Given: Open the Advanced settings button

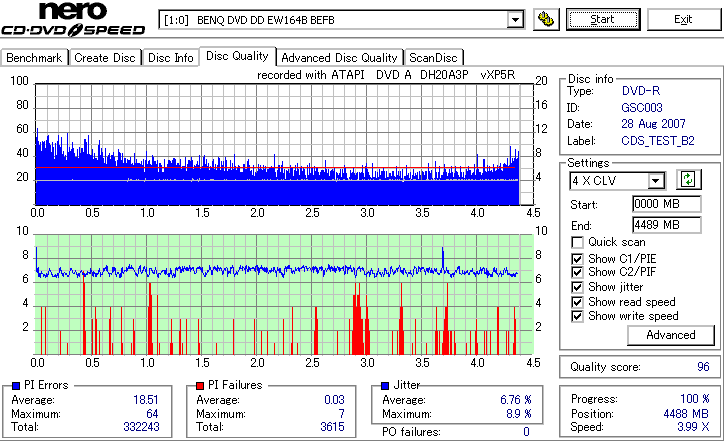Looking at the screenshot, I should coord(671,335).
